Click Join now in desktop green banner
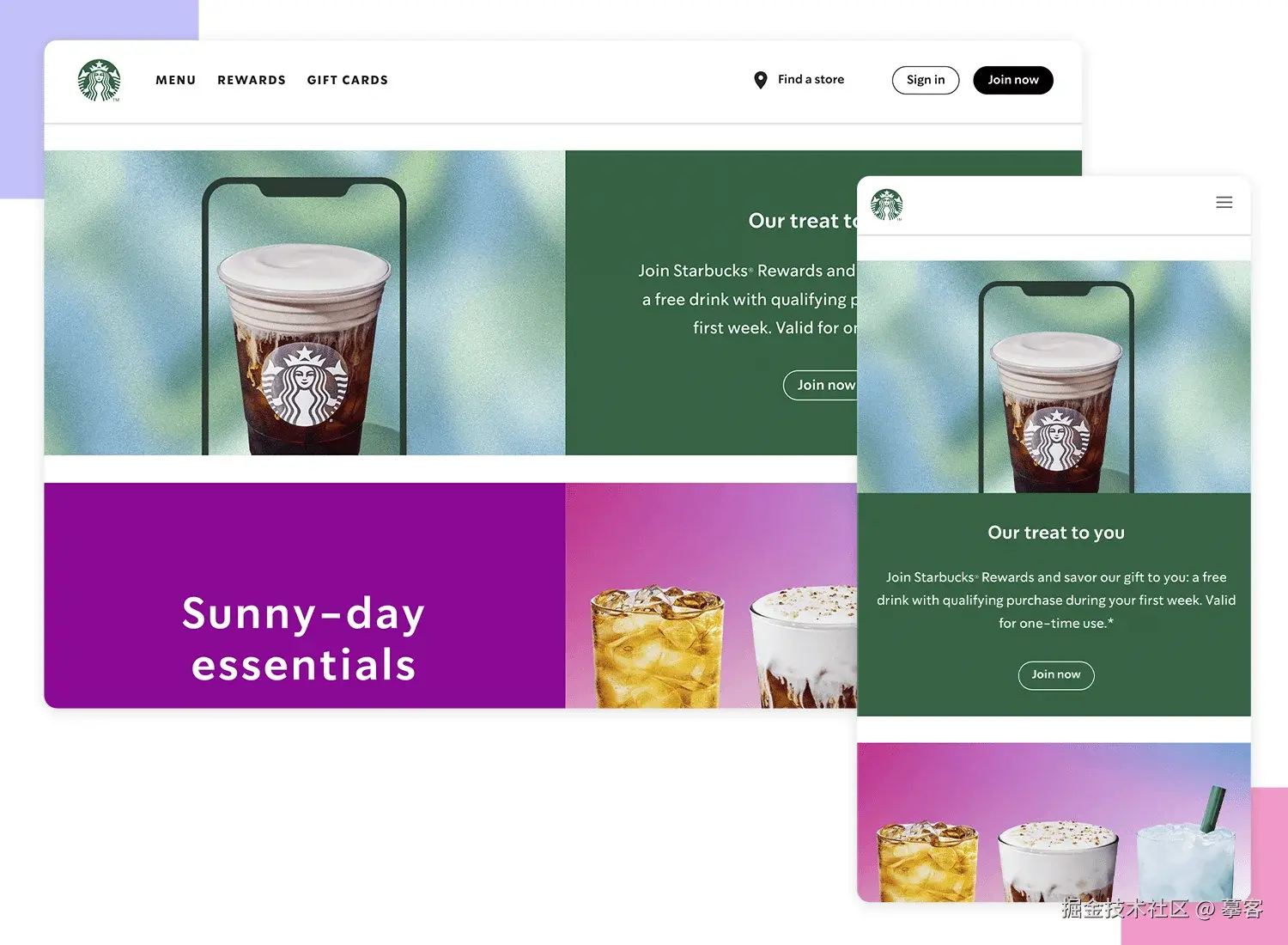 (x=821, y=385)
